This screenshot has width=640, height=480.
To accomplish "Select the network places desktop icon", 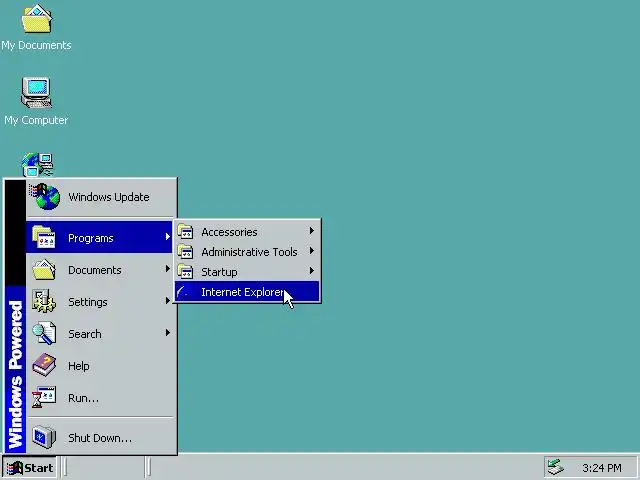I will pyautogui.click(x=38, y=165).
